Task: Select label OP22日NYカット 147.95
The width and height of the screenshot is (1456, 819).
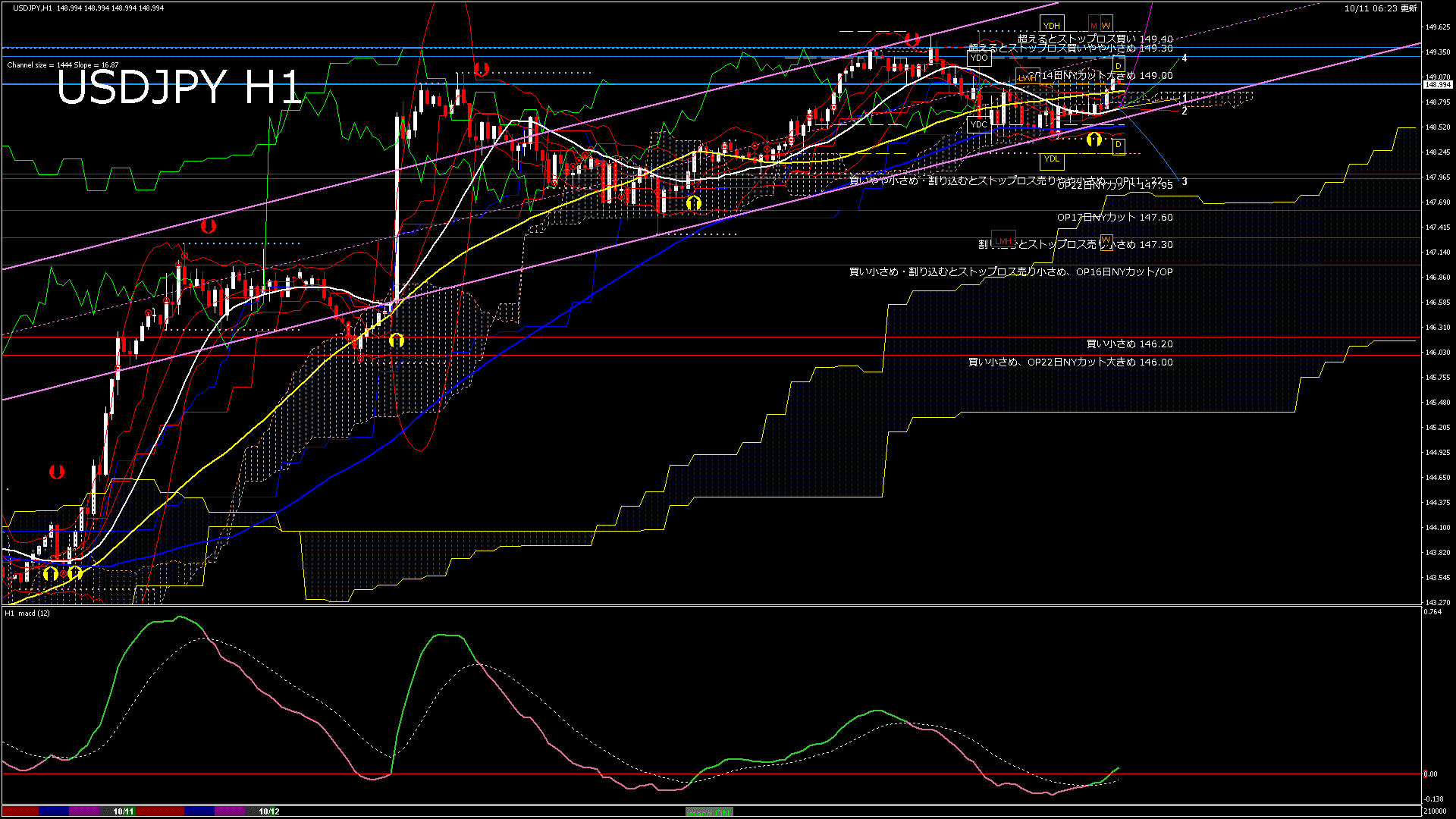Action: coord(1116,186)
